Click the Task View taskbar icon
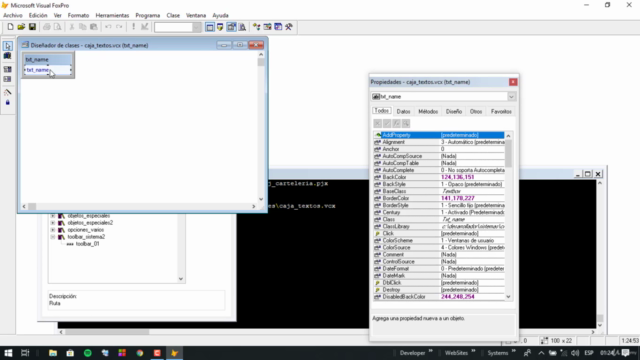Screen dimensions: 640x360 pyautogui.click(x=25, y=353)
